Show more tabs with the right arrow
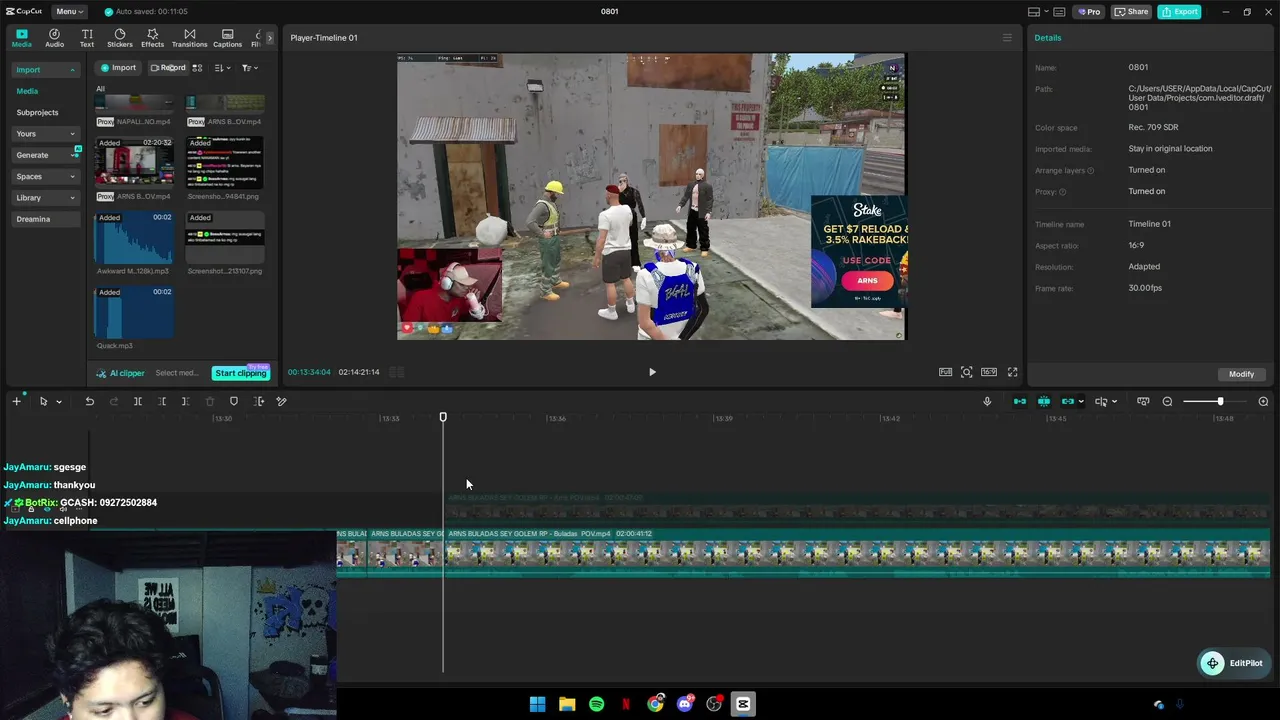This screenshot has width=1280, height=720. pos(269,38)
